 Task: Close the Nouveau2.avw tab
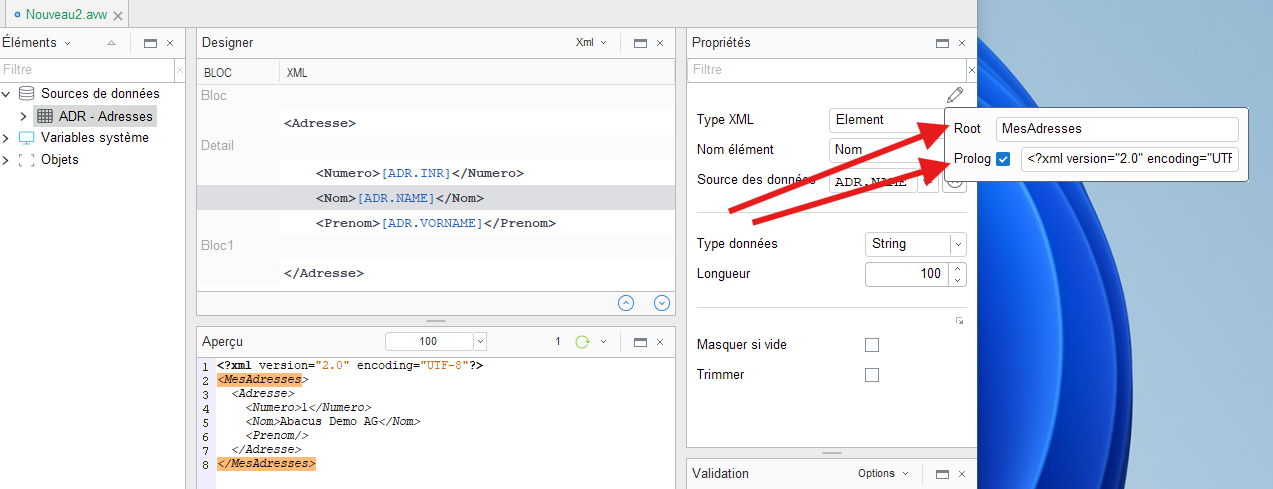click(x=118, y=16)
